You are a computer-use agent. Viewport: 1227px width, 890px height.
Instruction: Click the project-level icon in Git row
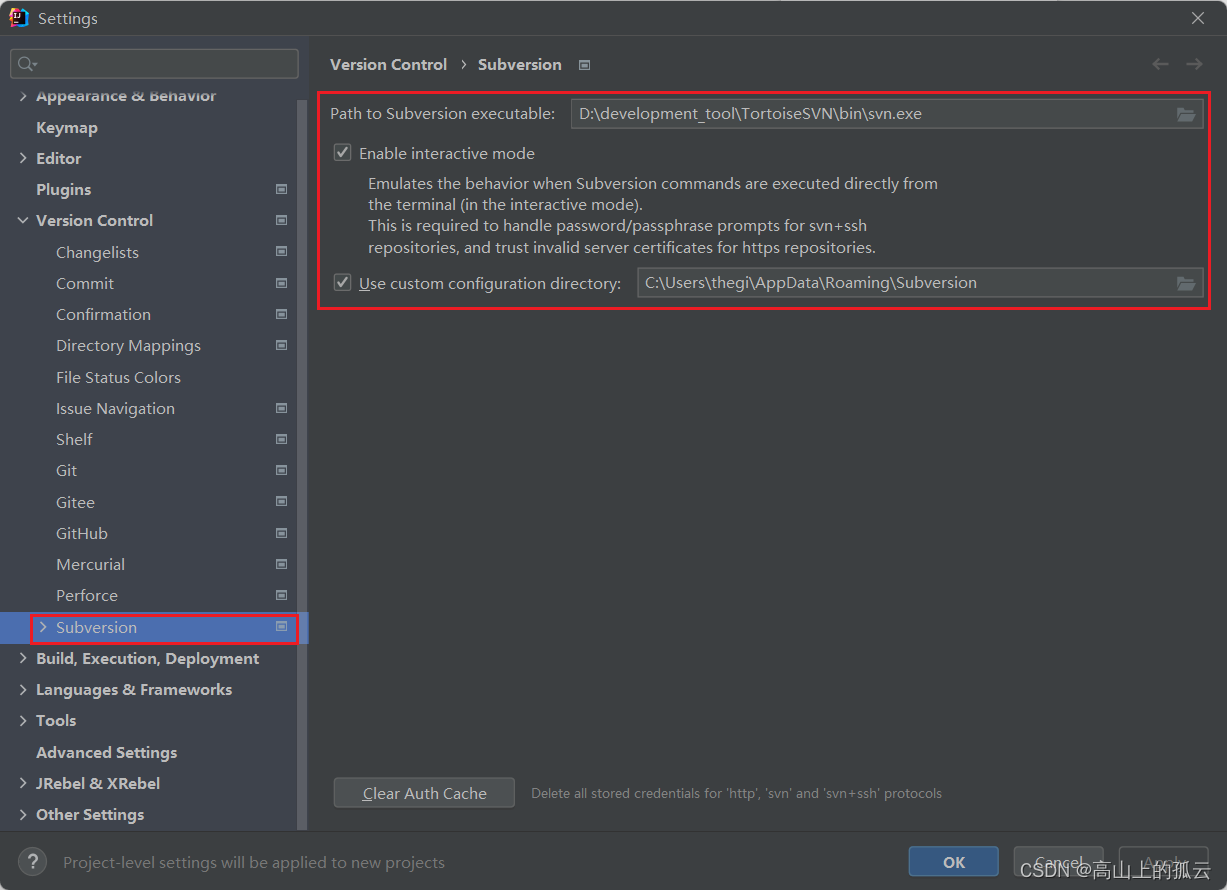(x=281, y=470)
